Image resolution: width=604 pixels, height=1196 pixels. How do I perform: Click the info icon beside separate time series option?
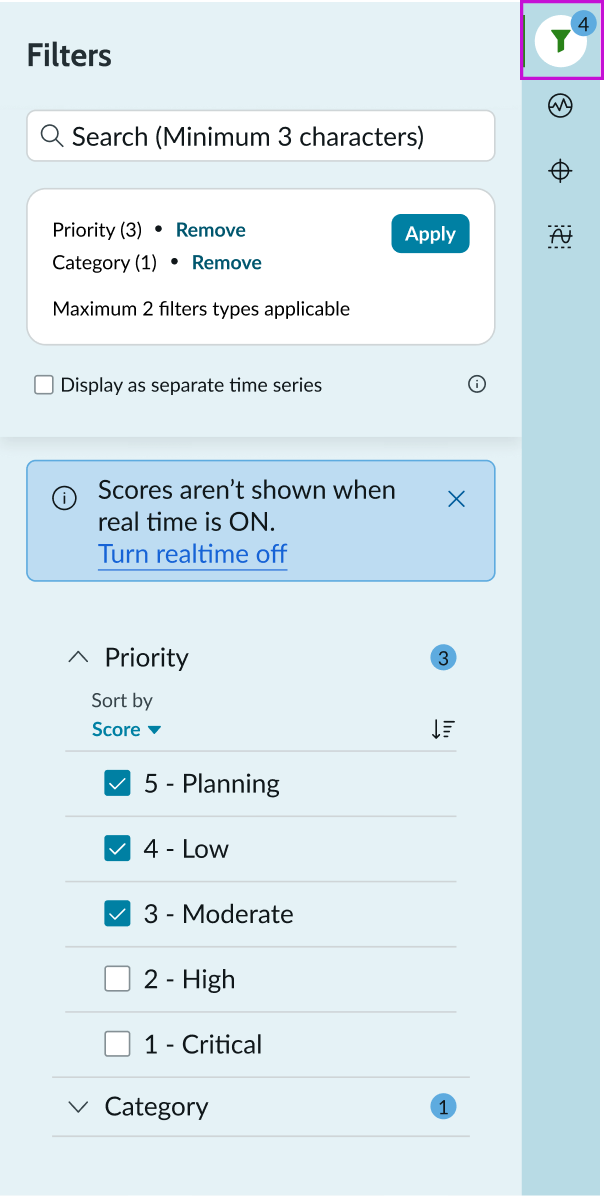pos(477,384)
